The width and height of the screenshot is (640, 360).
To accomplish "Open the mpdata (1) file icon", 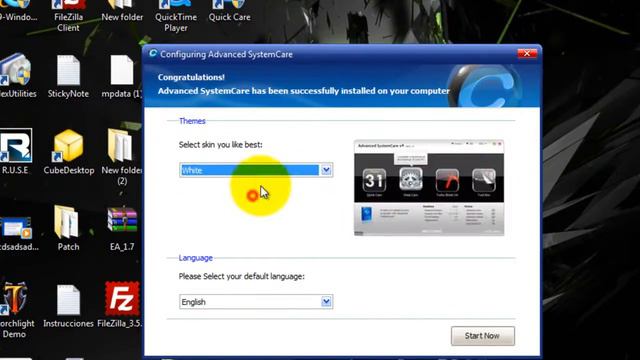I will [122, 76].
